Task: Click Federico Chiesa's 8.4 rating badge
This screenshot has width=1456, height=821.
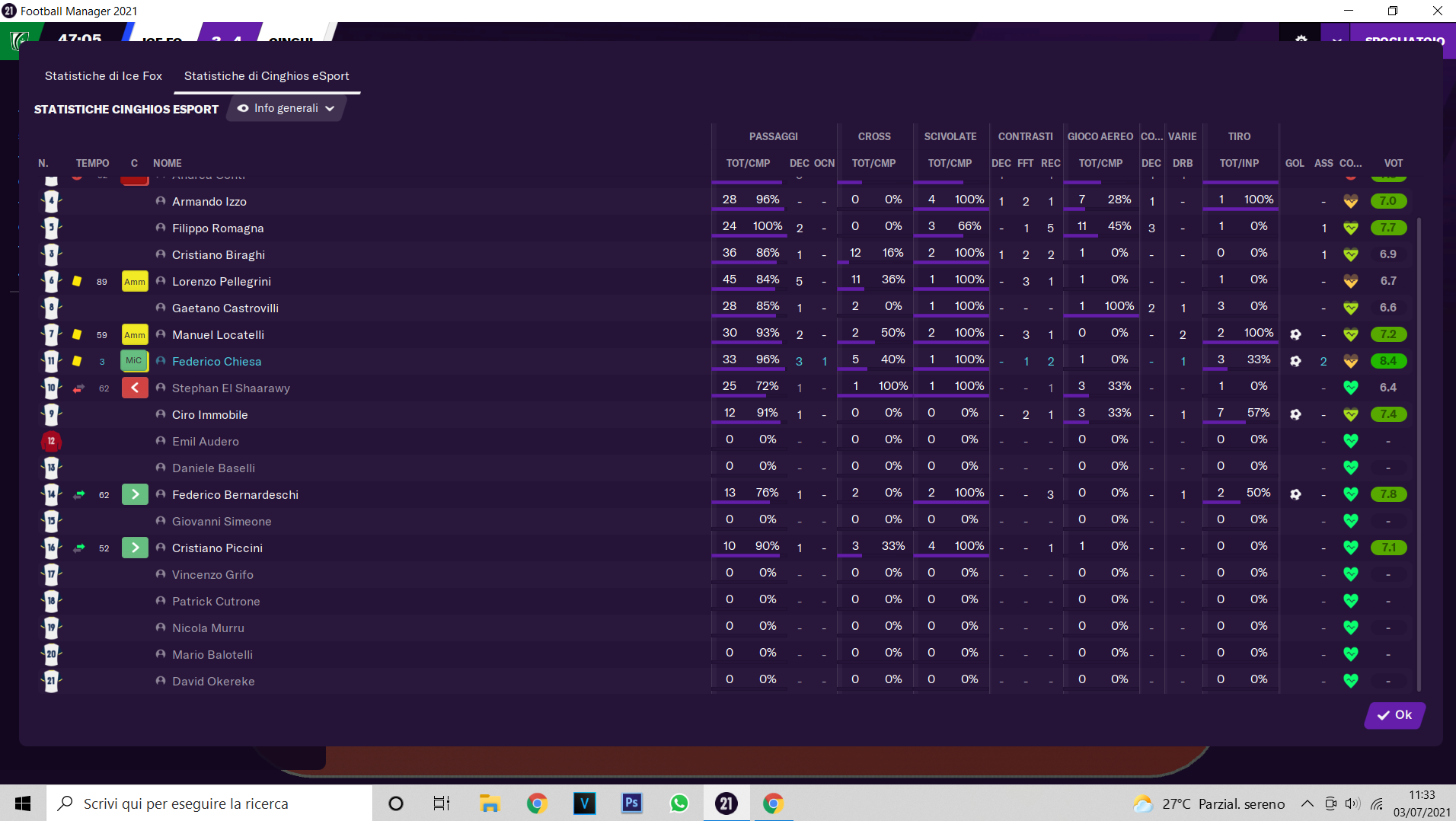Action: 1388,361
